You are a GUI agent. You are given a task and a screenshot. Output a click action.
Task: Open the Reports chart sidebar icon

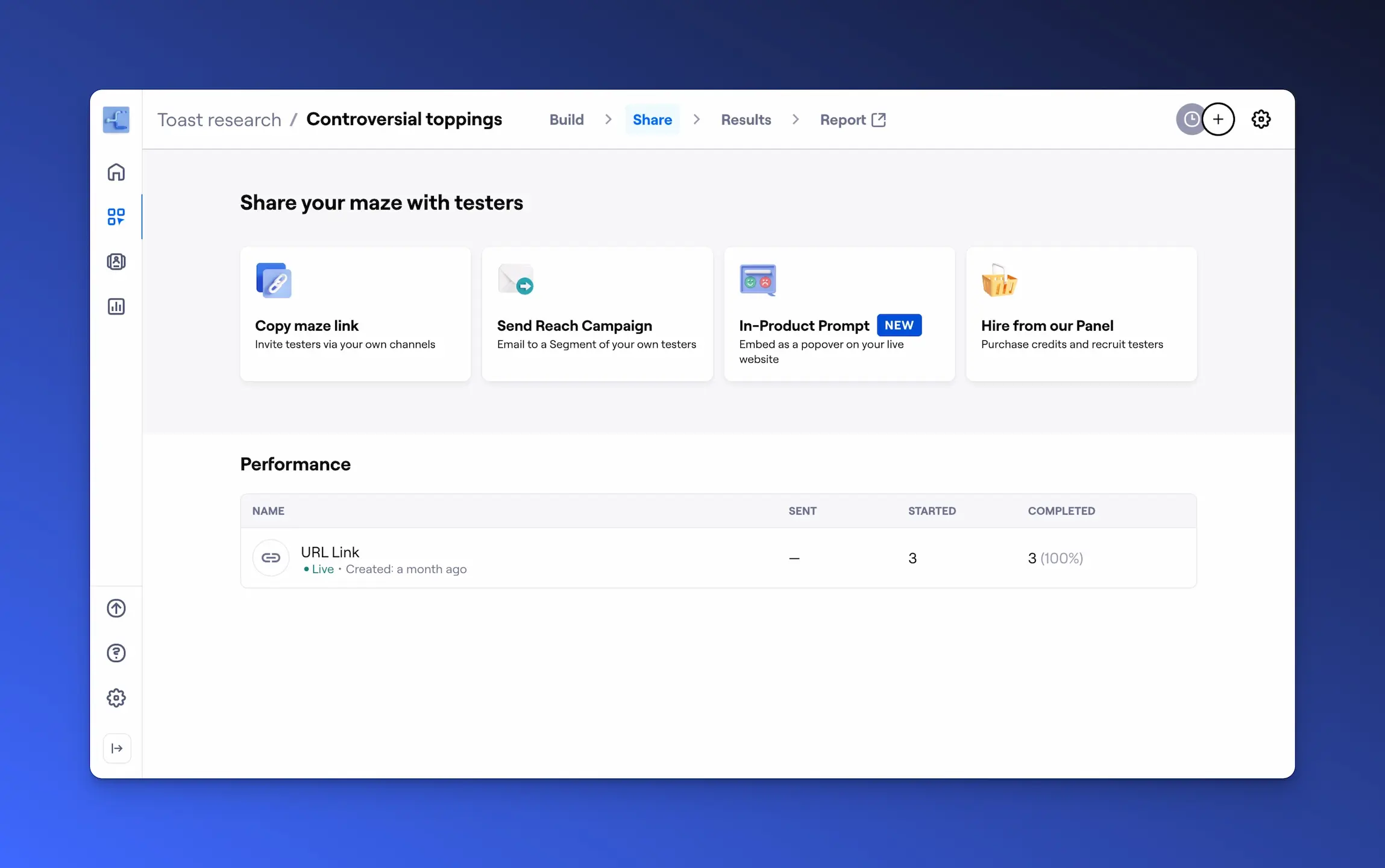116,307
